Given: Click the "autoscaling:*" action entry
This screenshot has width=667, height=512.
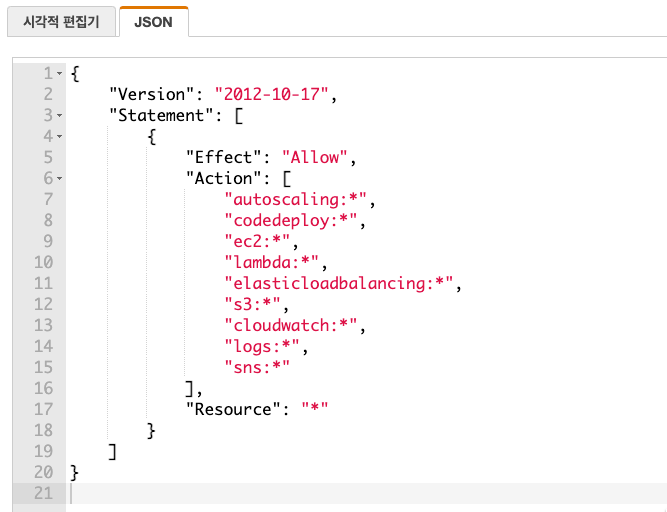Looking at the screenshot, I should [296, 199].
